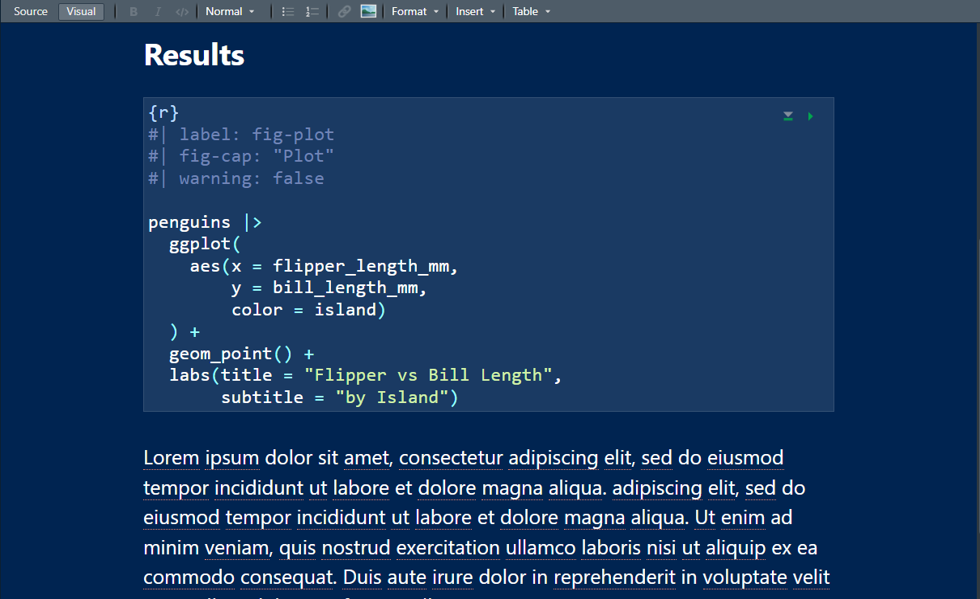This screenshot has height=599, width=980.
Task: Switch to Source editor mode
Action: [x=31, y=12]
